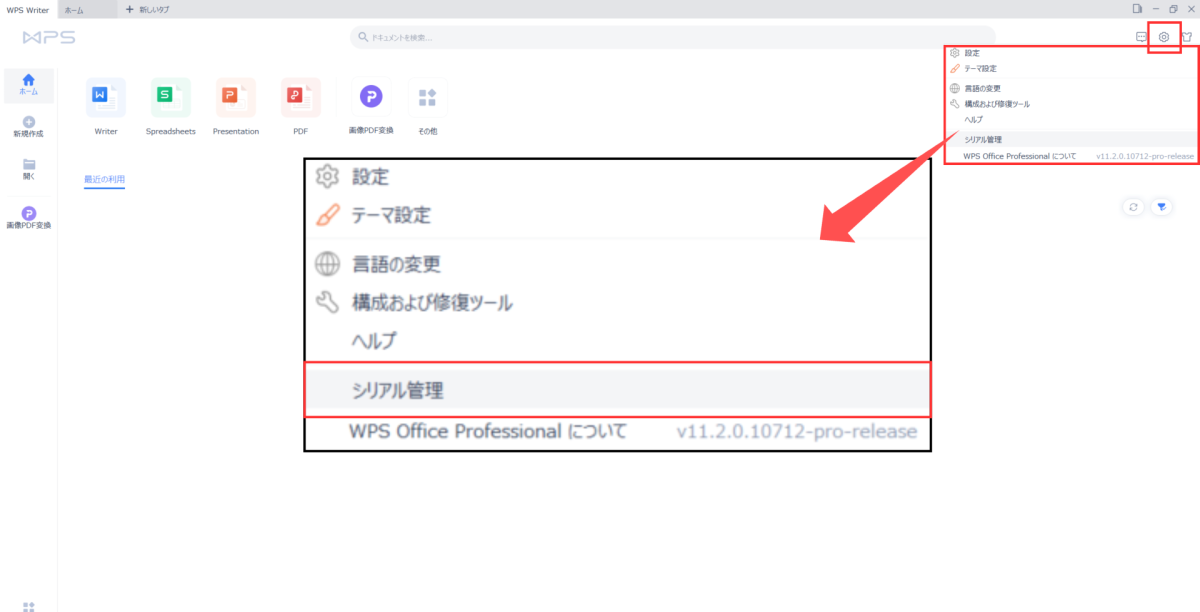Image resolution: width=1200 pixels, height=612 pixels.
Task: Open 画像PDF変換 in the top app row
Action: [x=371, y=97]
